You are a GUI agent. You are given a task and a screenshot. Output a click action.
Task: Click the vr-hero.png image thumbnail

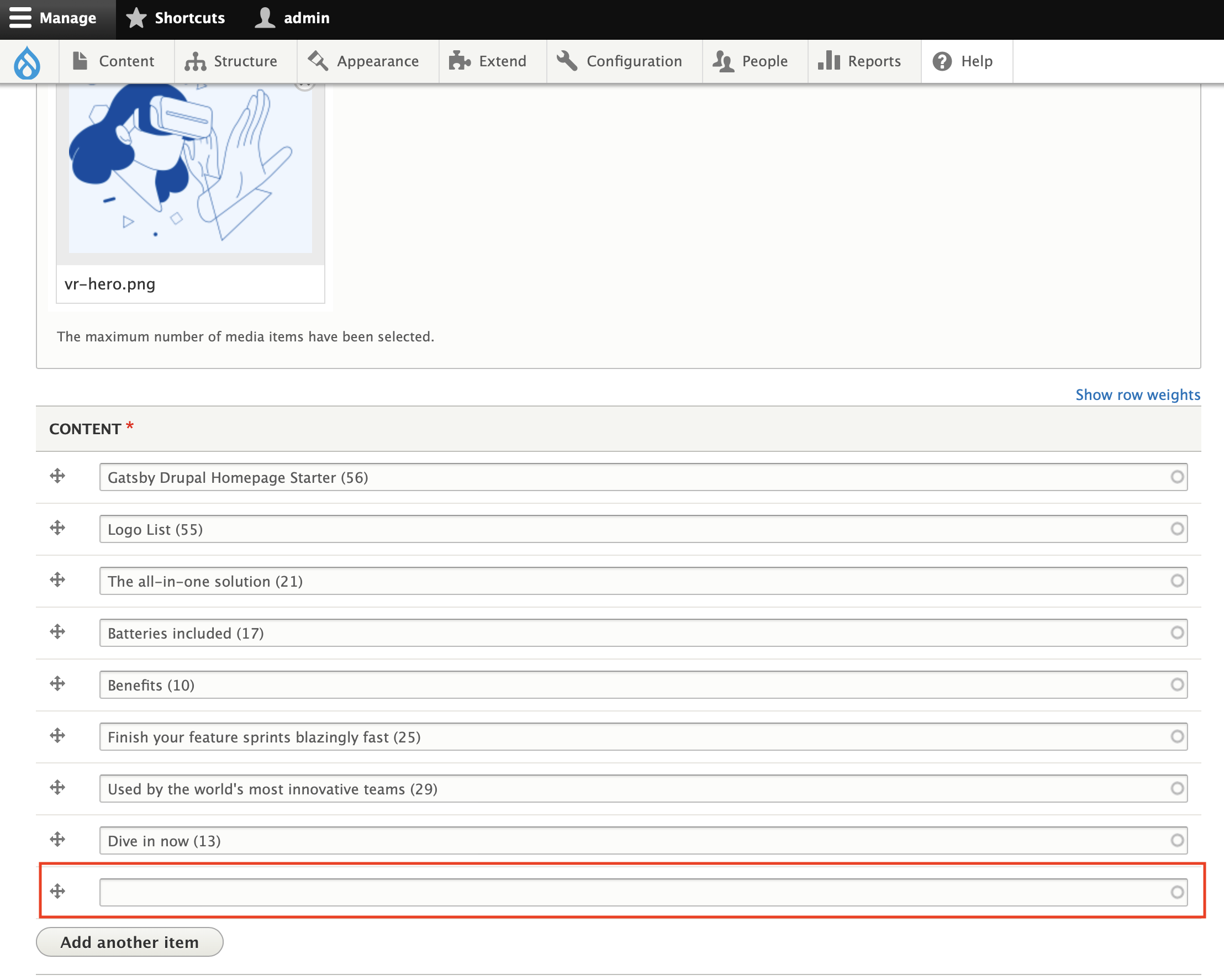190,169
